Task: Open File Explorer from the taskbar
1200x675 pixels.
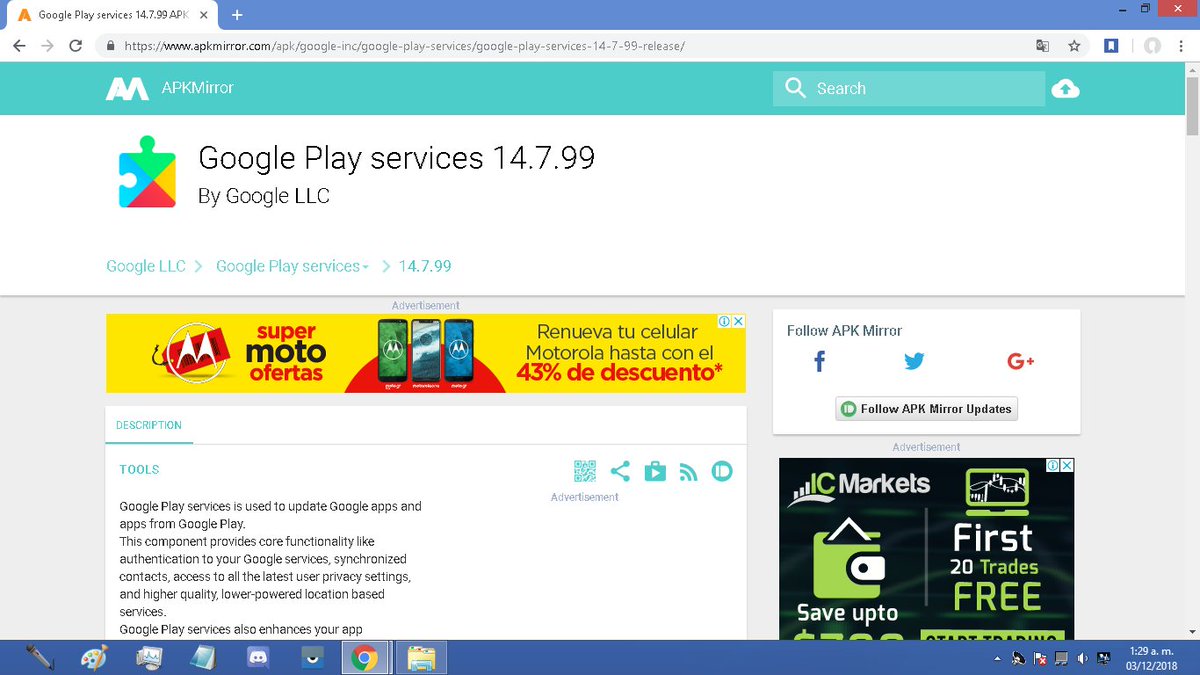Action: click(x=421, y=658)
